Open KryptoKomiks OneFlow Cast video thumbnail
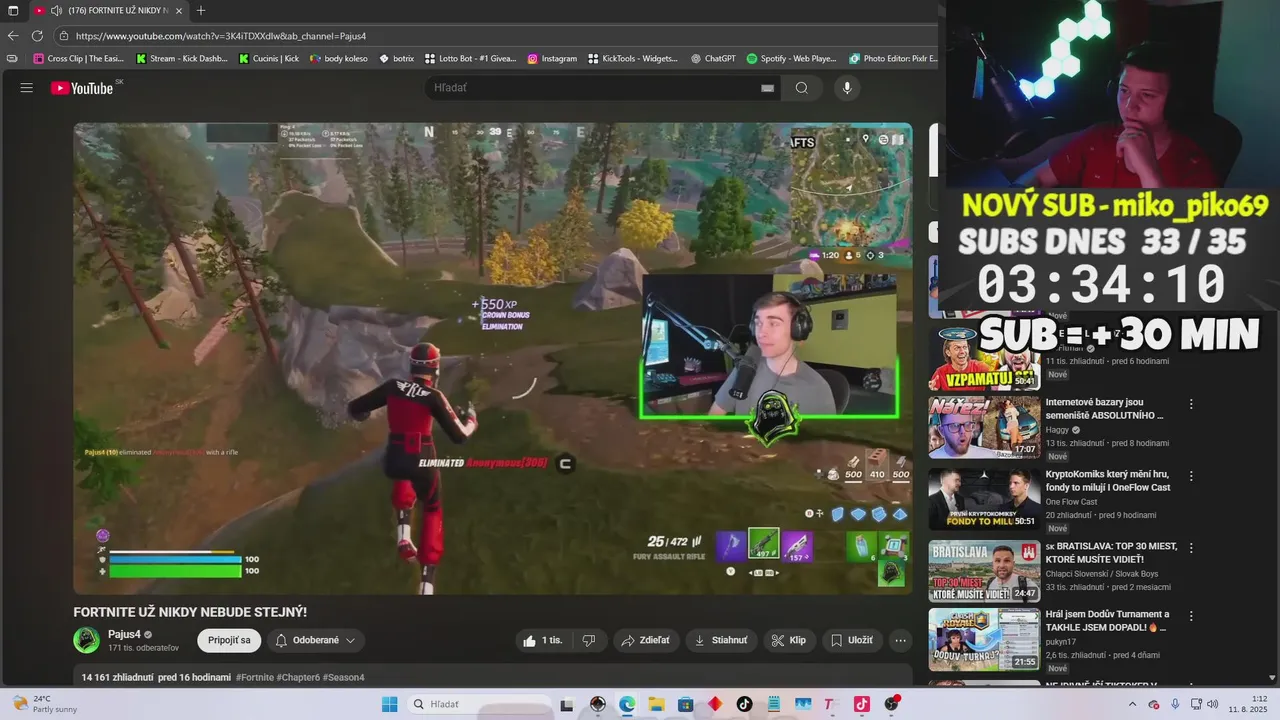The image size is (1280, 720). [x=984, y=499]
